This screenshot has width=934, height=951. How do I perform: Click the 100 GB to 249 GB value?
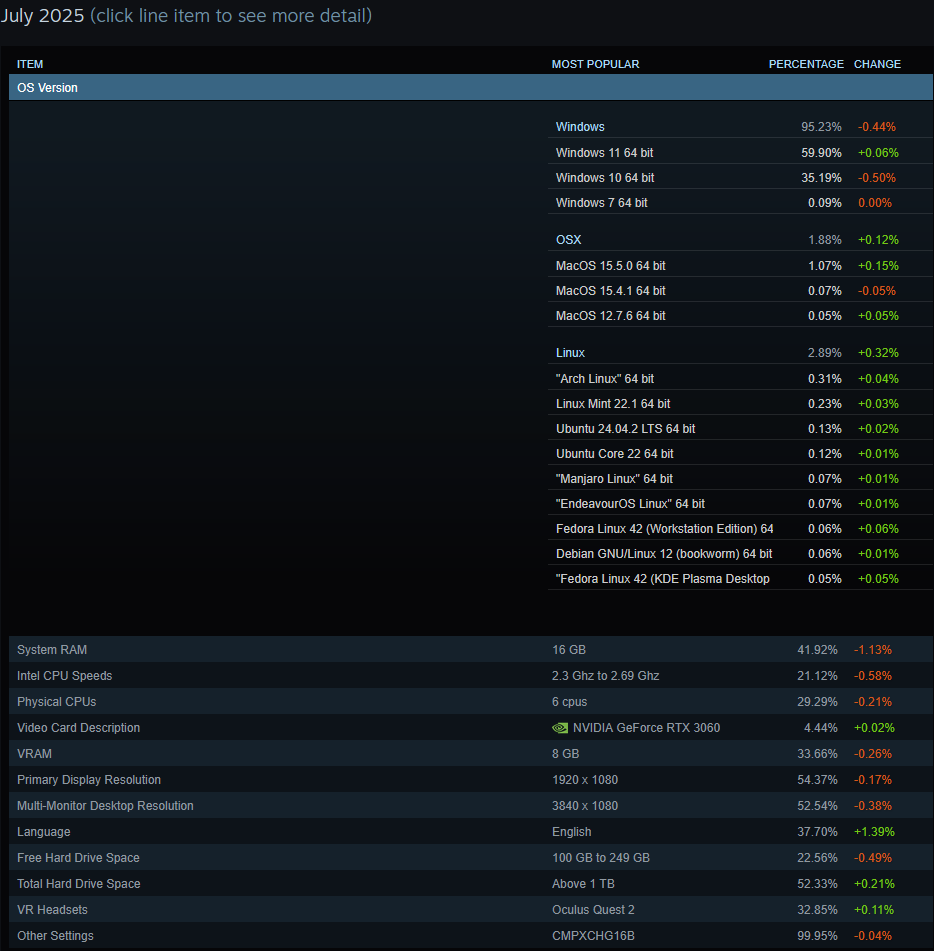point(600,858)
